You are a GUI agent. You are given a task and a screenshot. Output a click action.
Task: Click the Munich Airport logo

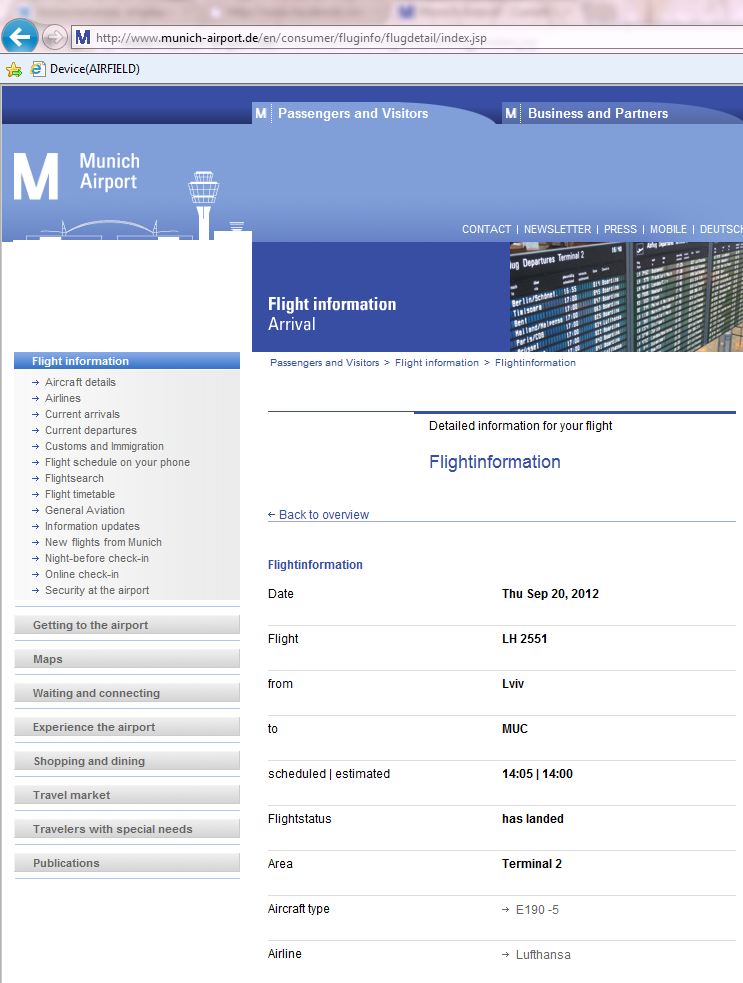click(x=77, y=176)
